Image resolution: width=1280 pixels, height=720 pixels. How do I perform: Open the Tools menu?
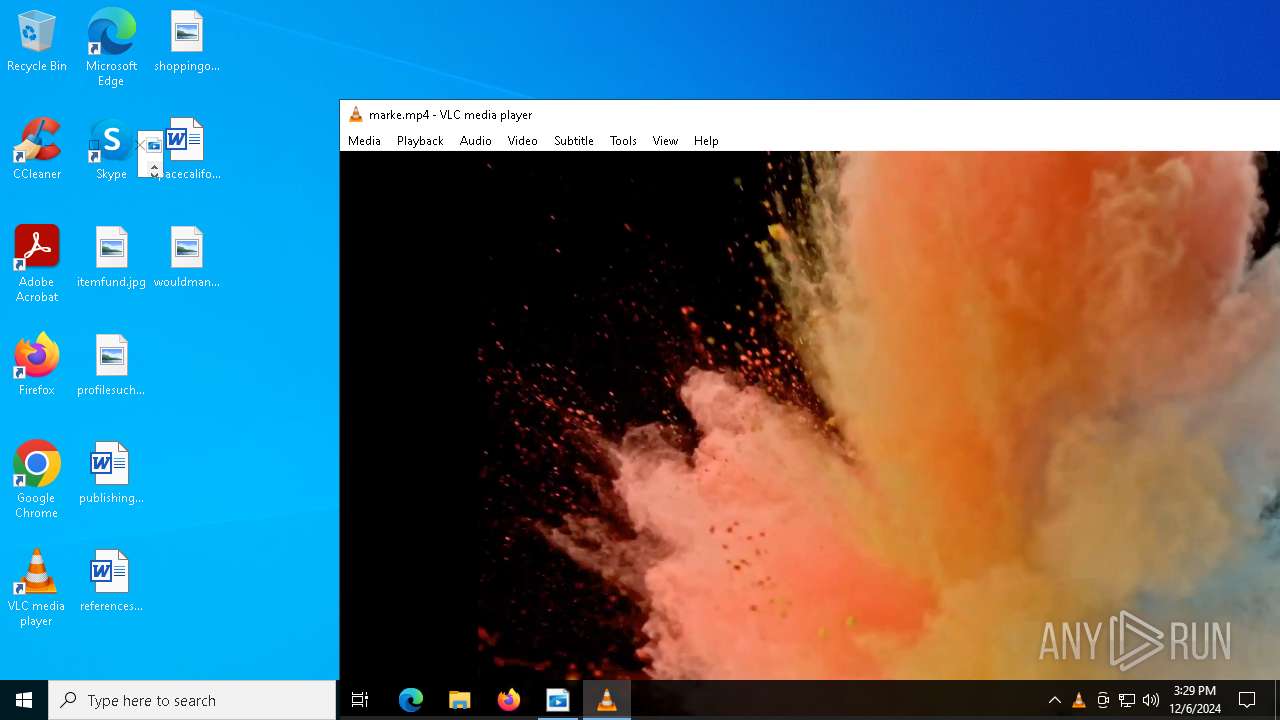[x=623, y=141]
